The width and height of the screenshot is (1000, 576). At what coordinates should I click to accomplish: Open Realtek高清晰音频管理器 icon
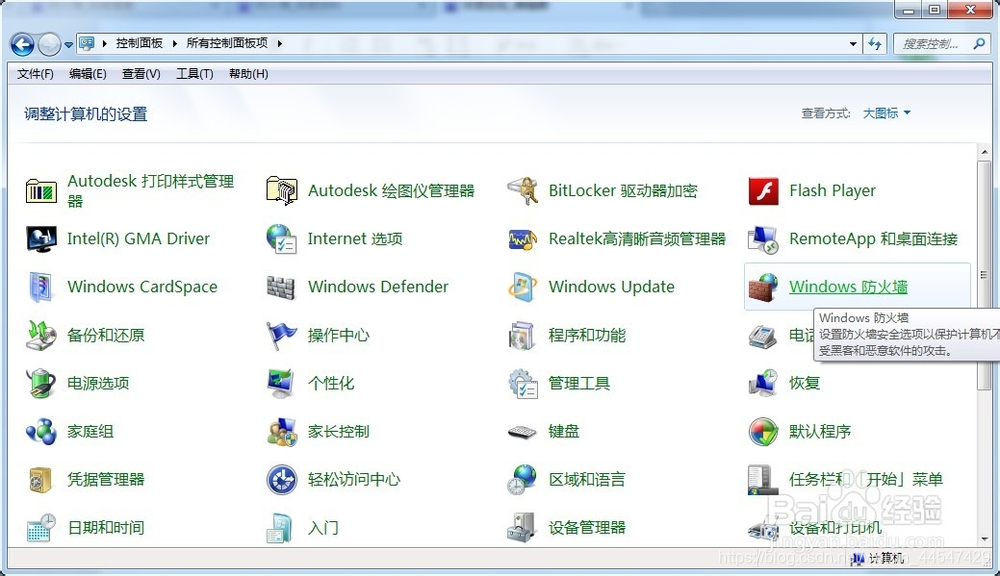coord(523,239)
